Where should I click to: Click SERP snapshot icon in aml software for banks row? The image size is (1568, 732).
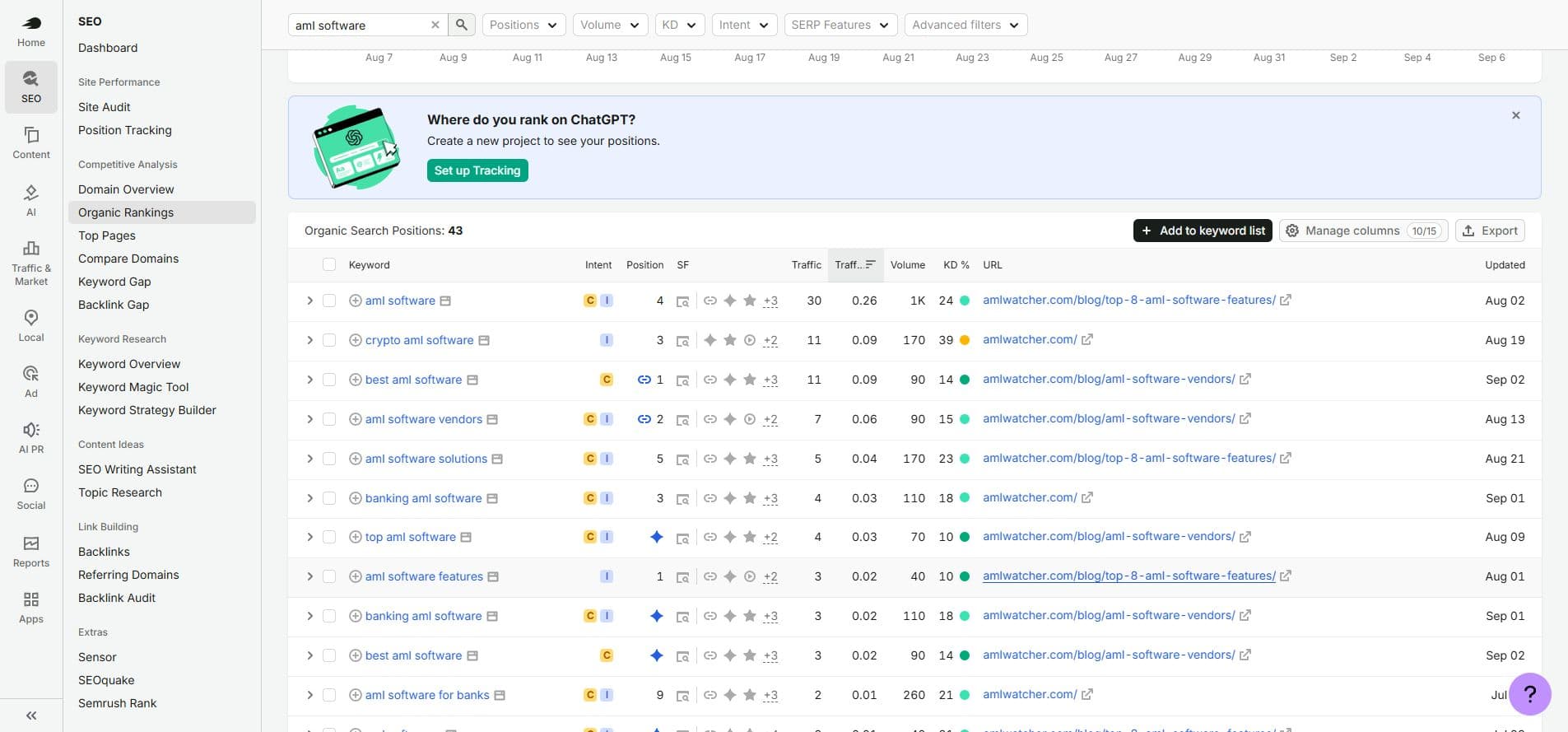pyautogui.click(x=682, y=696)
